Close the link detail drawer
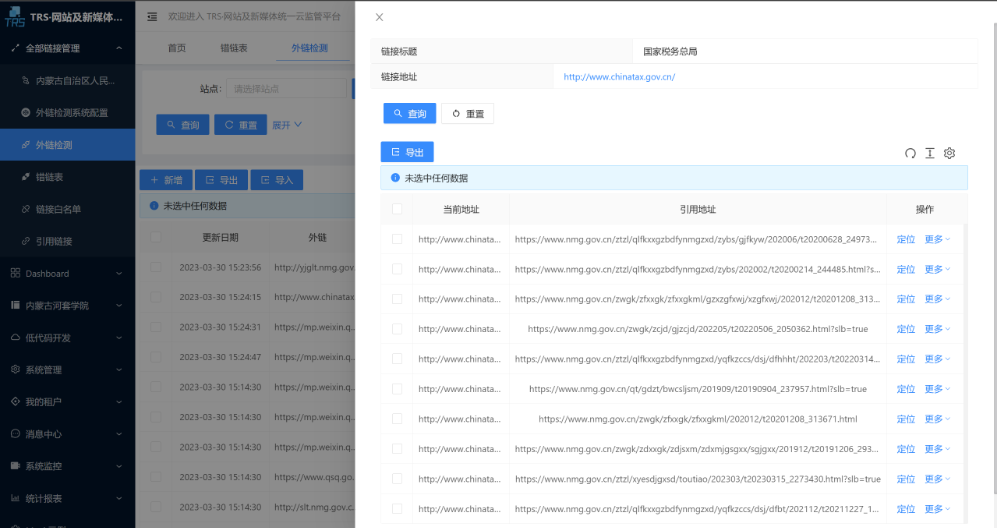This screenshot has width=997, height=528. [x=379, y=17]
